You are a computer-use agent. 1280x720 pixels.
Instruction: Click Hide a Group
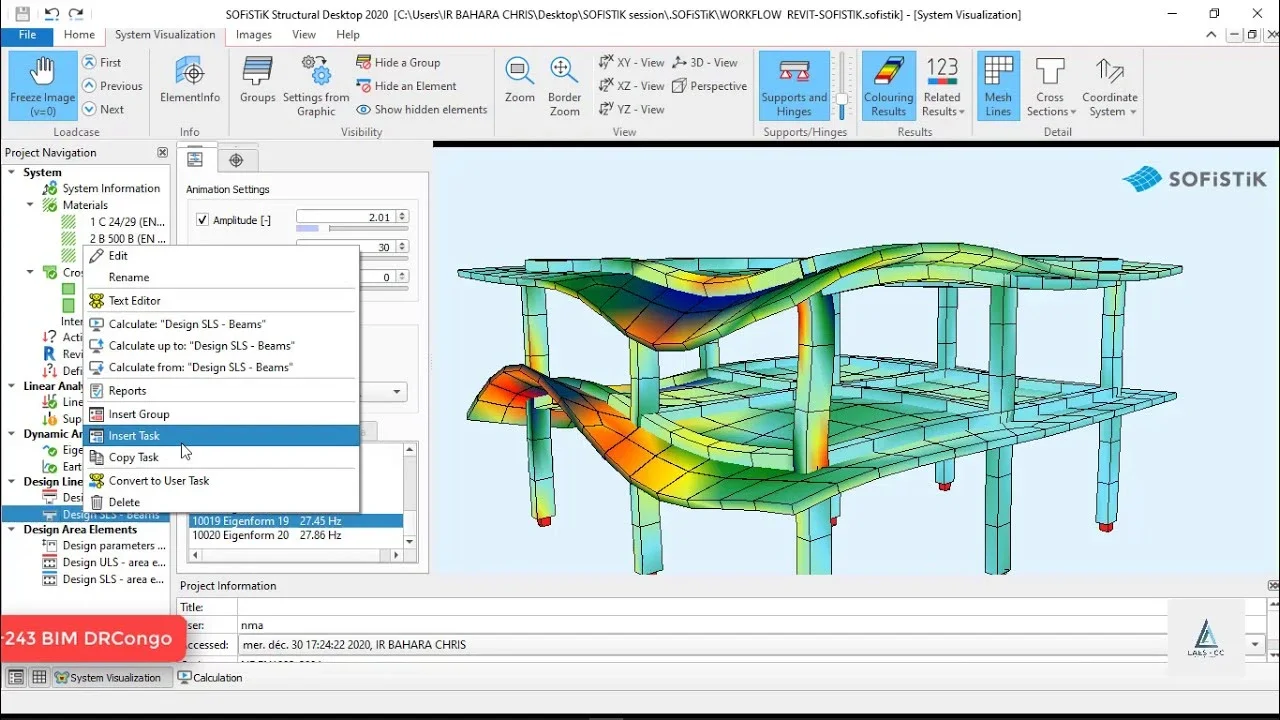398,62
